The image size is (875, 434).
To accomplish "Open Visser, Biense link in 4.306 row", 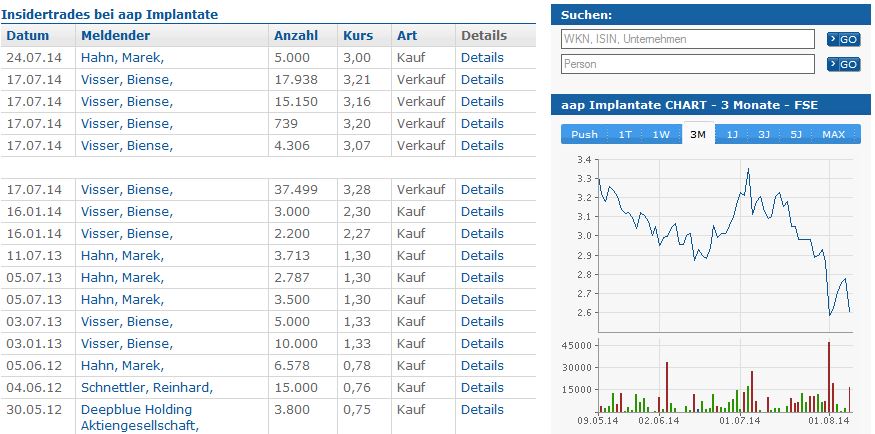I will click(x=127, y=146).
